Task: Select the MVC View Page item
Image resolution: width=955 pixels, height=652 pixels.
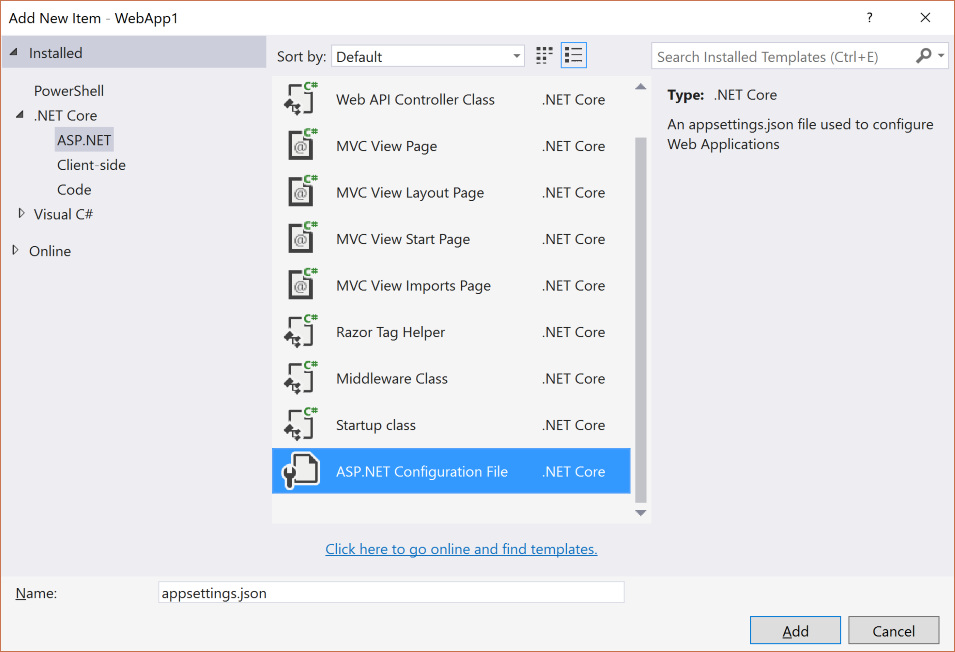Action: pyautogui.click(x=451, y=146)
